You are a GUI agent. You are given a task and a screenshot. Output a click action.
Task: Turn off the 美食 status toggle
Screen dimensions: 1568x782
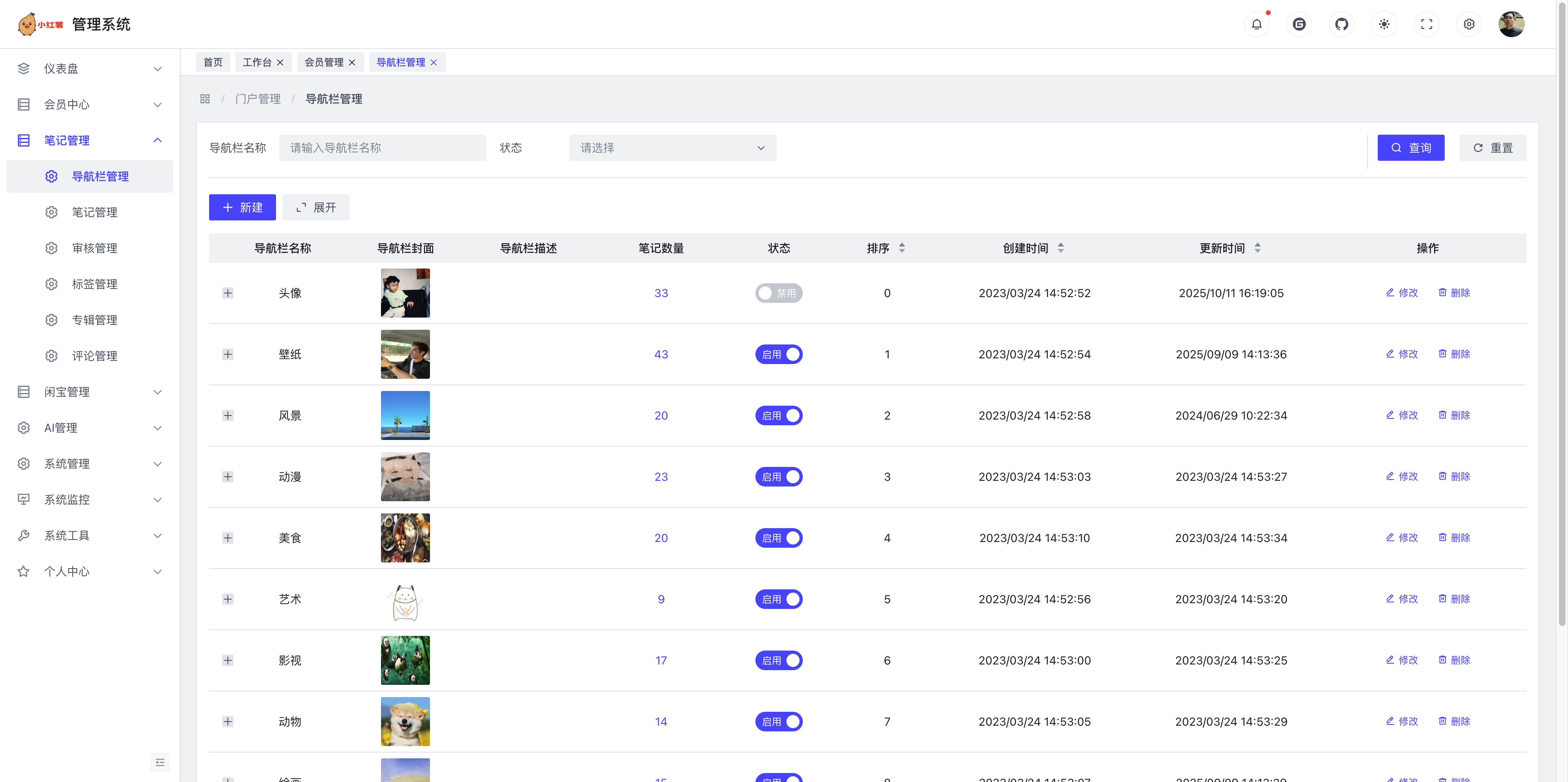click(x=779, y=538)
